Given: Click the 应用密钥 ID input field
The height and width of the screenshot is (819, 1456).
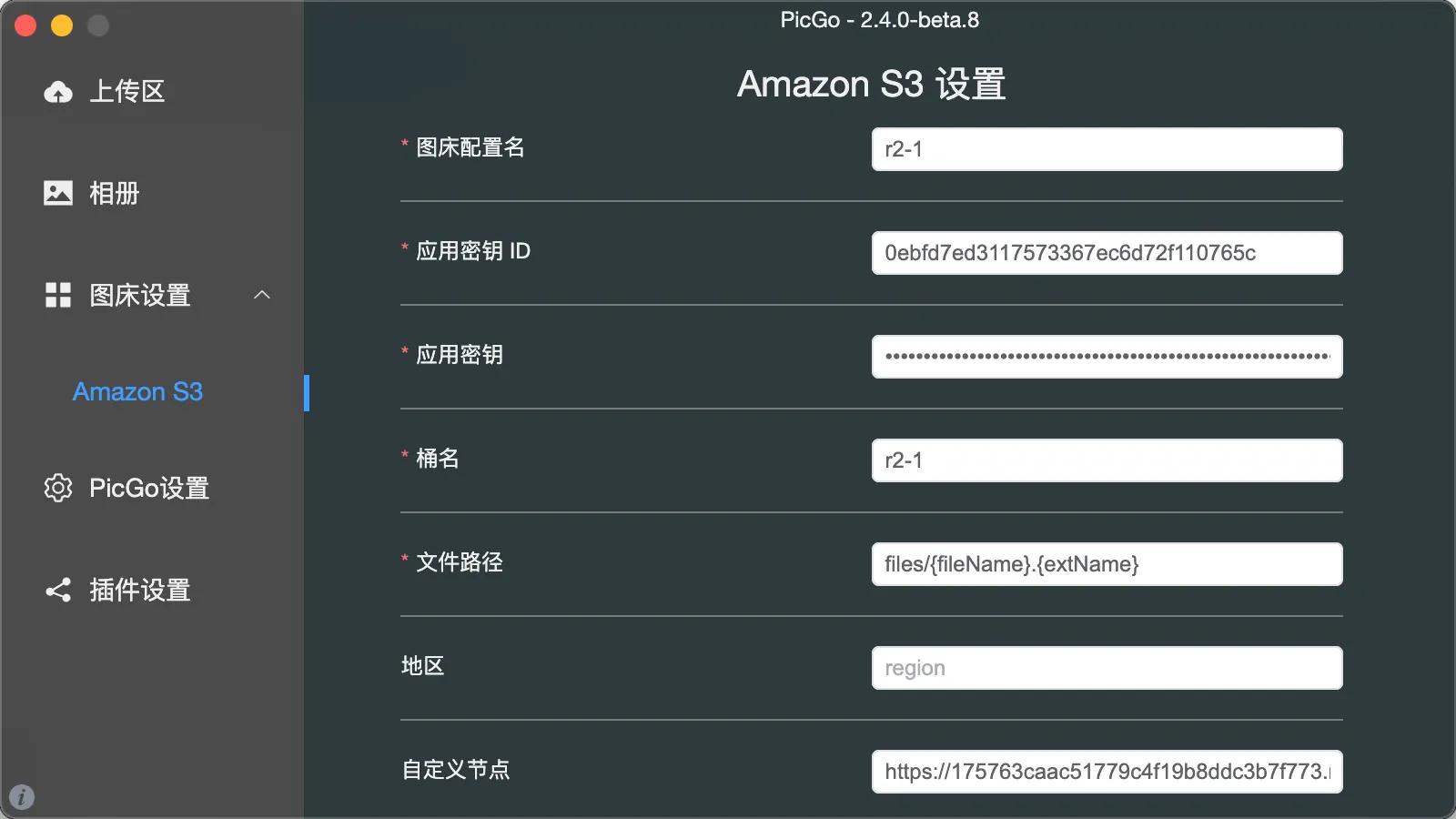Looking at the screenshot, I should coord(1107,253).
